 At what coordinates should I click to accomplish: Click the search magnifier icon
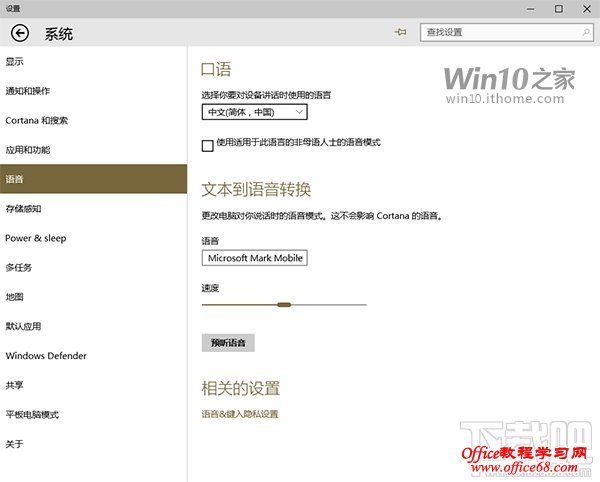tap(586, 32)
